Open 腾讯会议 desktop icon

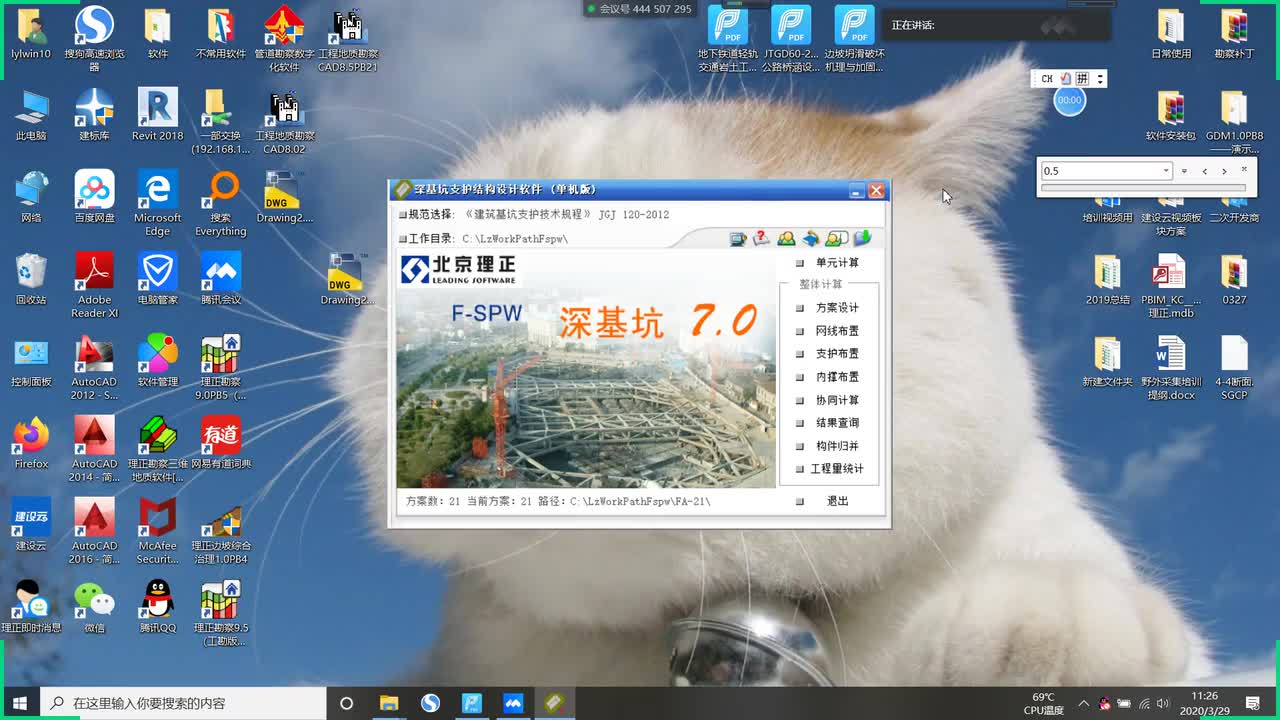pos(221,279)
